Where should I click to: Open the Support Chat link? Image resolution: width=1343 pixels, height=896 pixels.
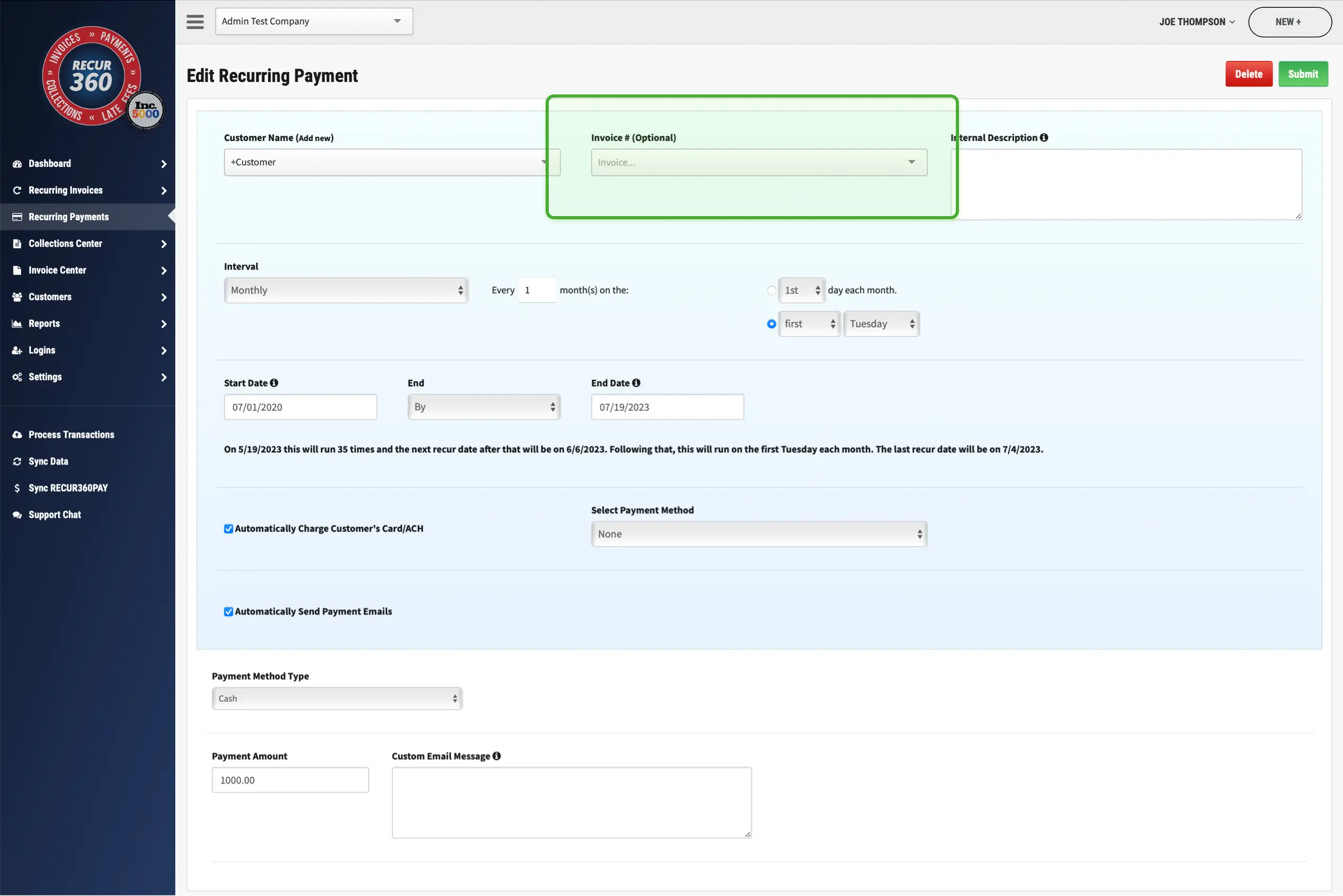point(55,515)
